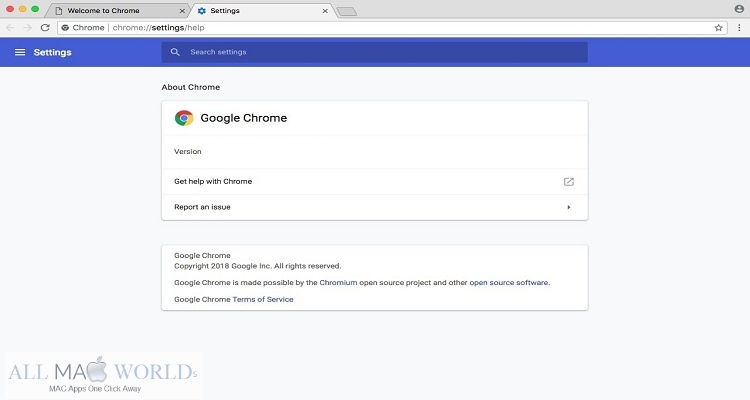Open Get help with Chrome
The image size is (750, 400).
tap(375, 182)
